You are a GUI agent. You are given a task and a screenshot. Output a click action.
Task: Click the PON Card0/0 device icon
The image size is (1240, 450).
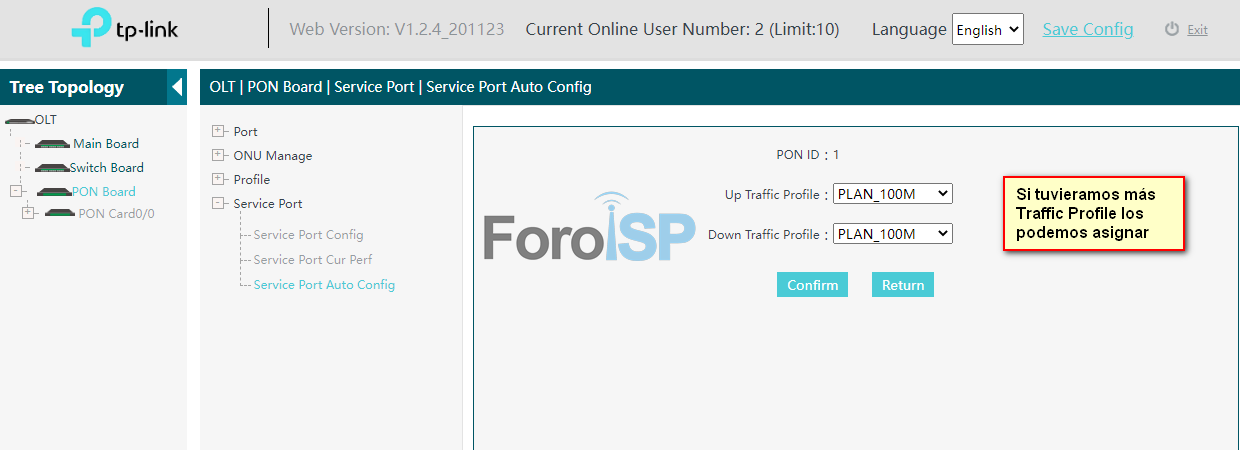pos(60,214)
